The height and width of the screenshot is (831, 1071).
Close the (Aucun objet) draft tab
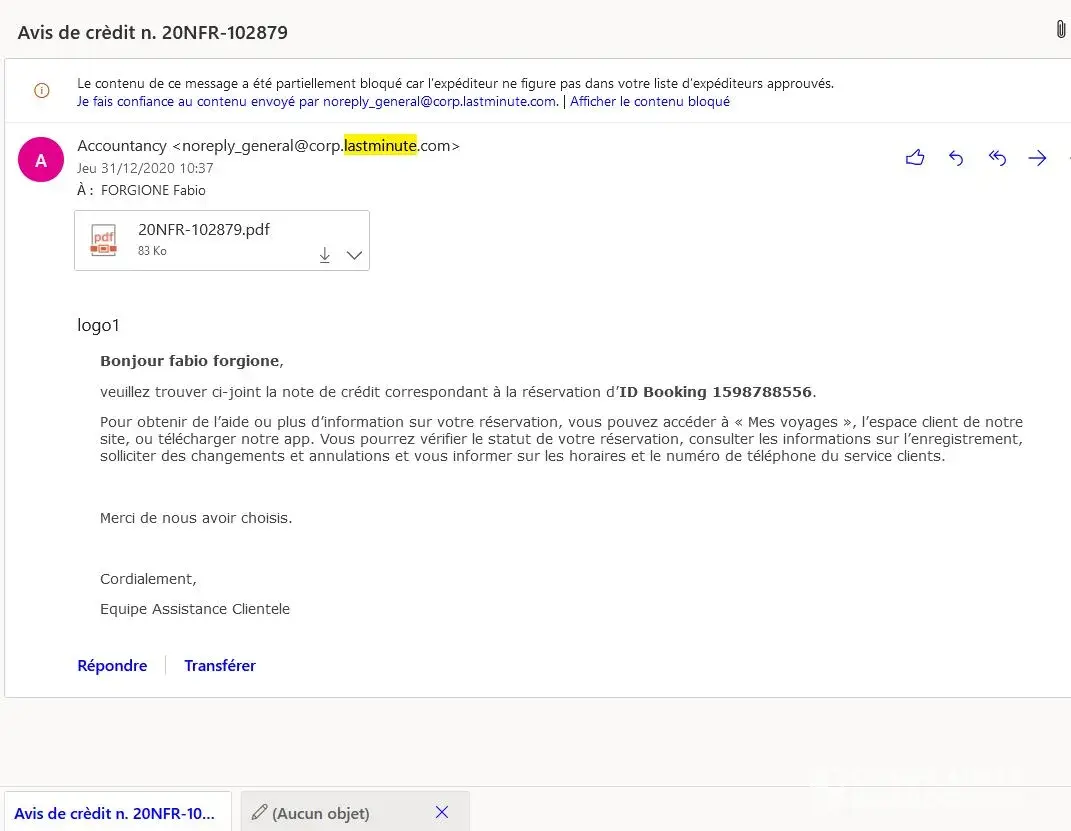pos(442,812)
